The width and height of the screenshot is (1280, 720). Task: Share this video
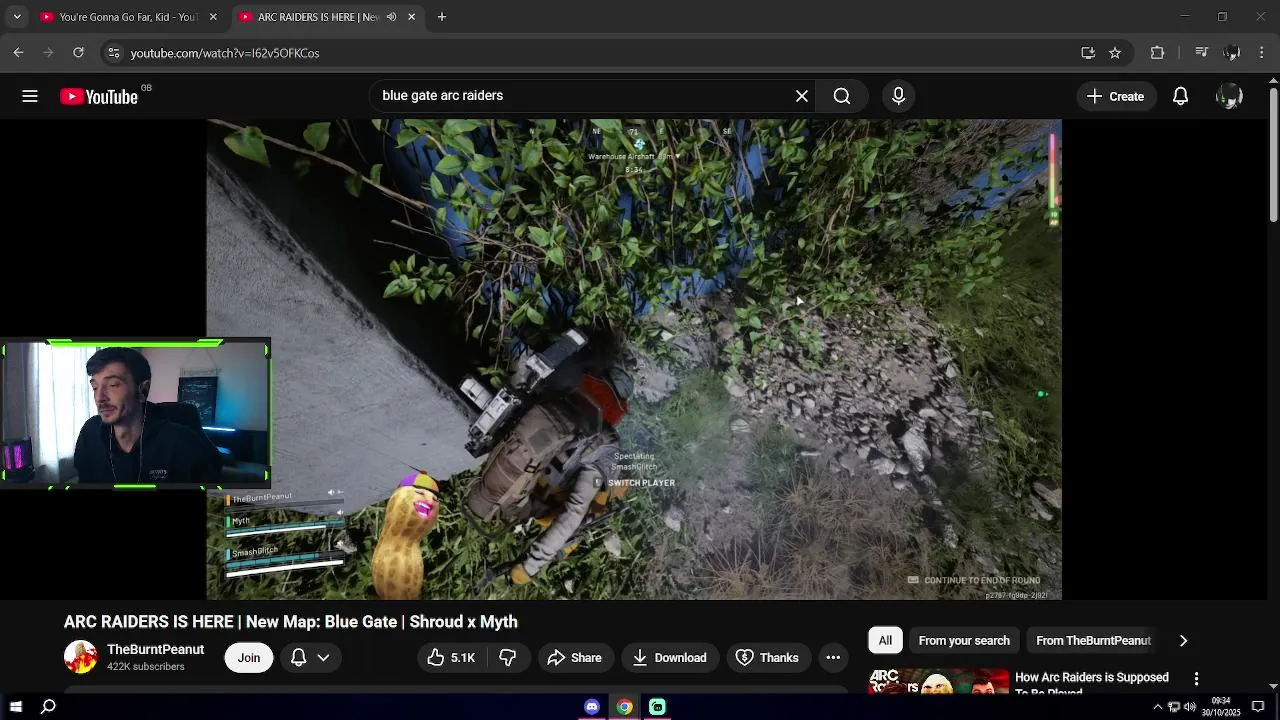(x=575, y=657)
